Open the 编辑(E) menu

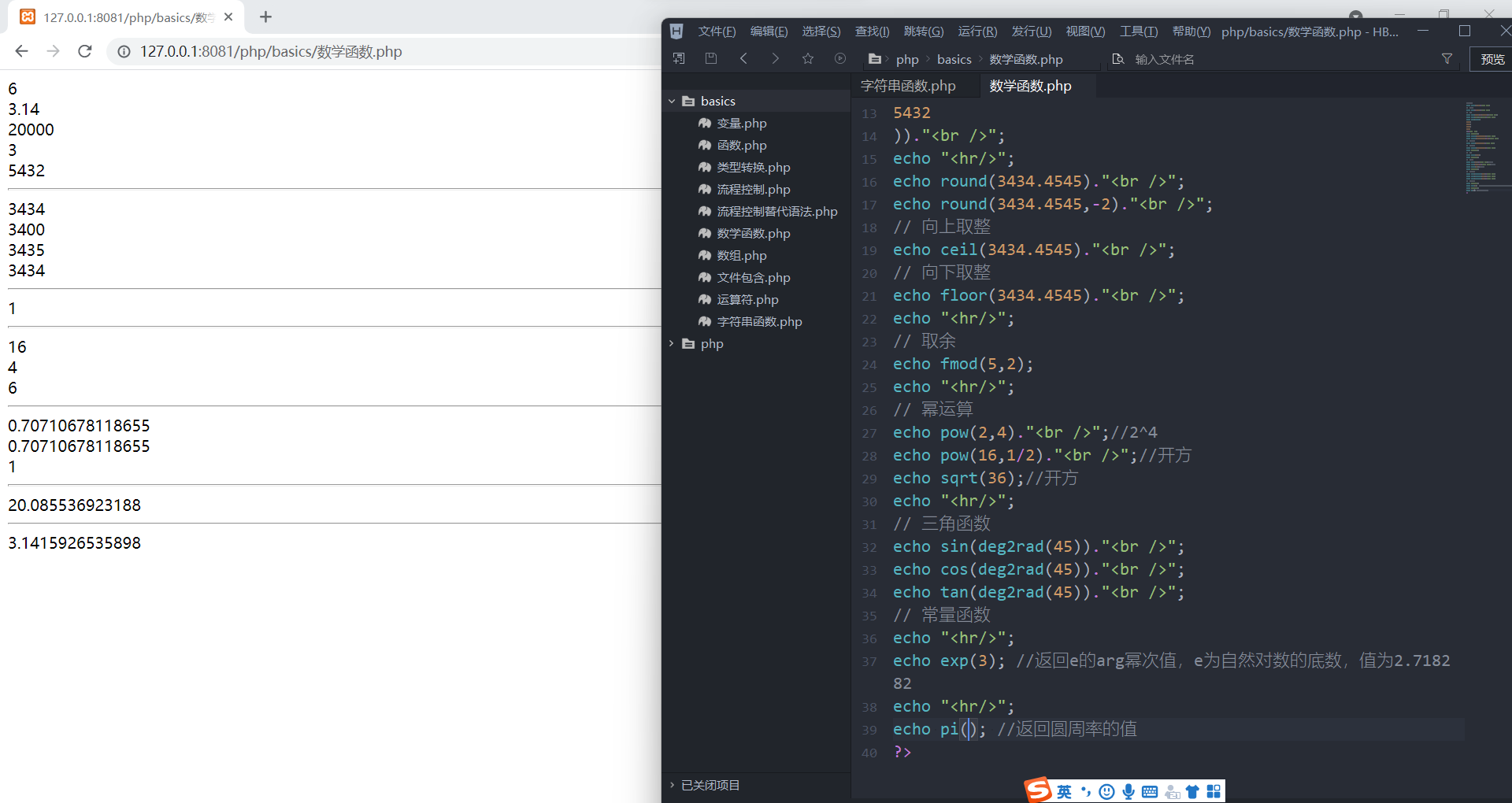769,31
